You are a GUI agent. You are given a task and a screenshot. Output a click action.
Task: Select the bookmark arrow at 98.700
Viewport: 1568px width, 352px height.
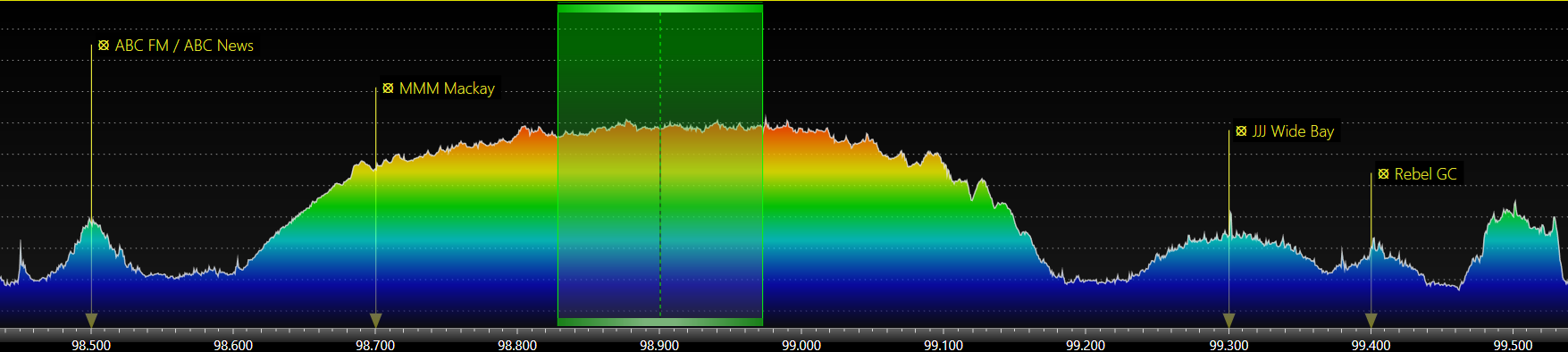click(376, 321)
